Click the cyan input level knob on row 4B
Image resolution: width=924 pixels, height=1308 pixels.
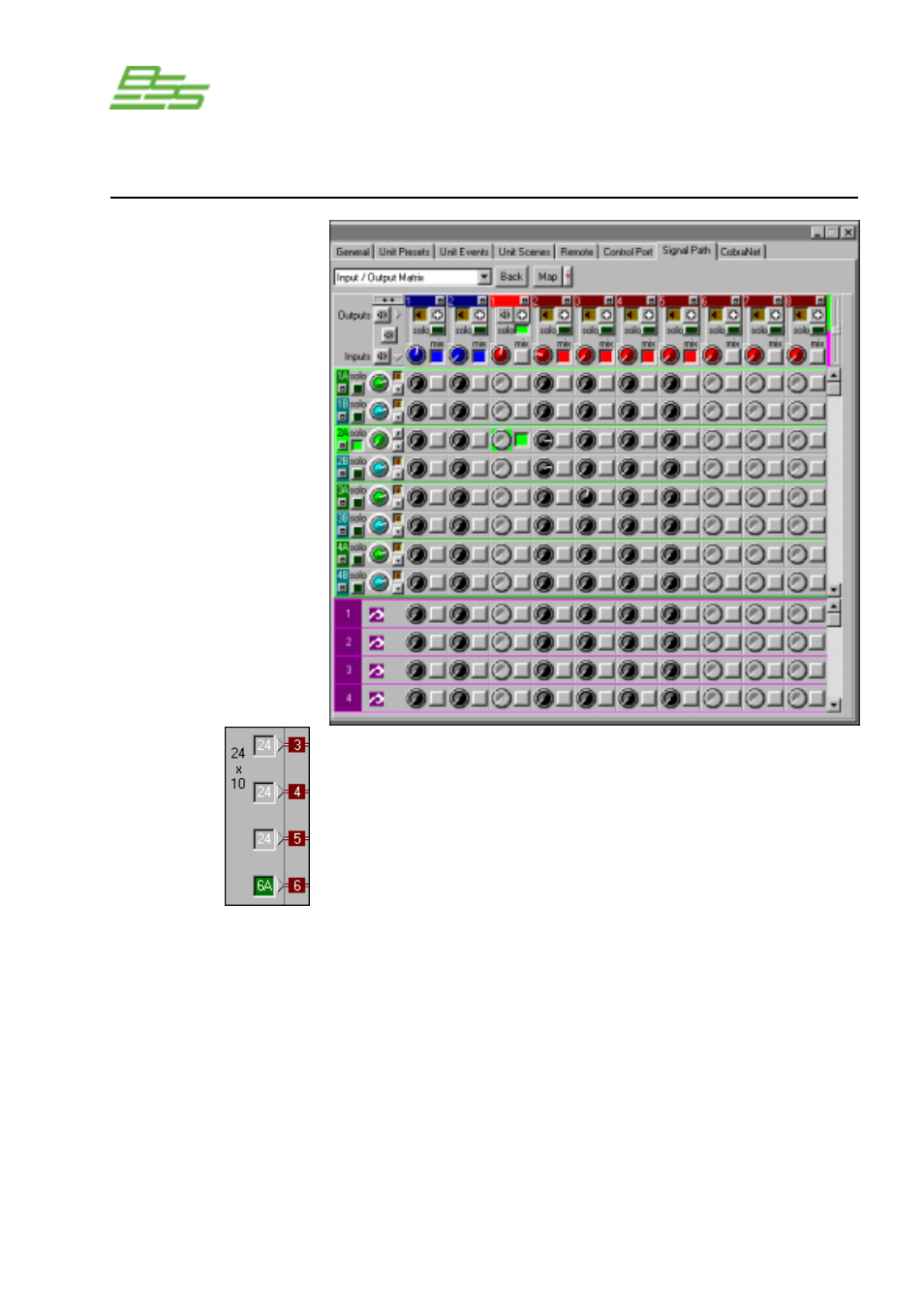coord(380,582)
